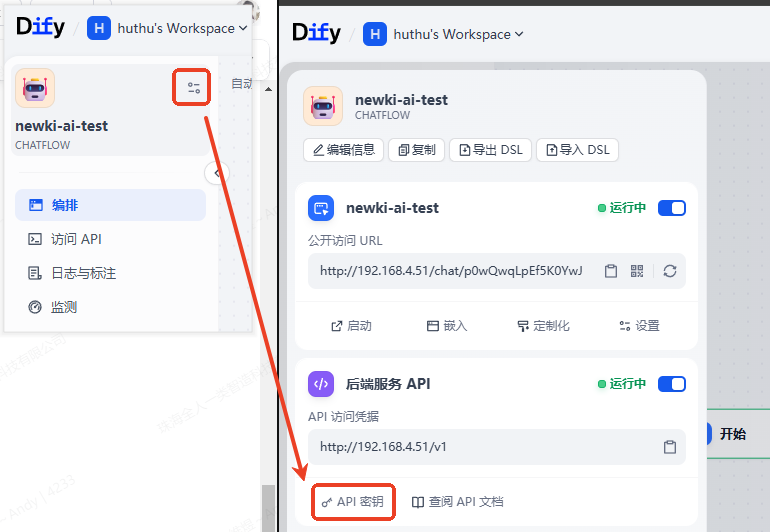
Task: Click the newki-ai-test title in right panel header
Action: [x=401, y=100]
